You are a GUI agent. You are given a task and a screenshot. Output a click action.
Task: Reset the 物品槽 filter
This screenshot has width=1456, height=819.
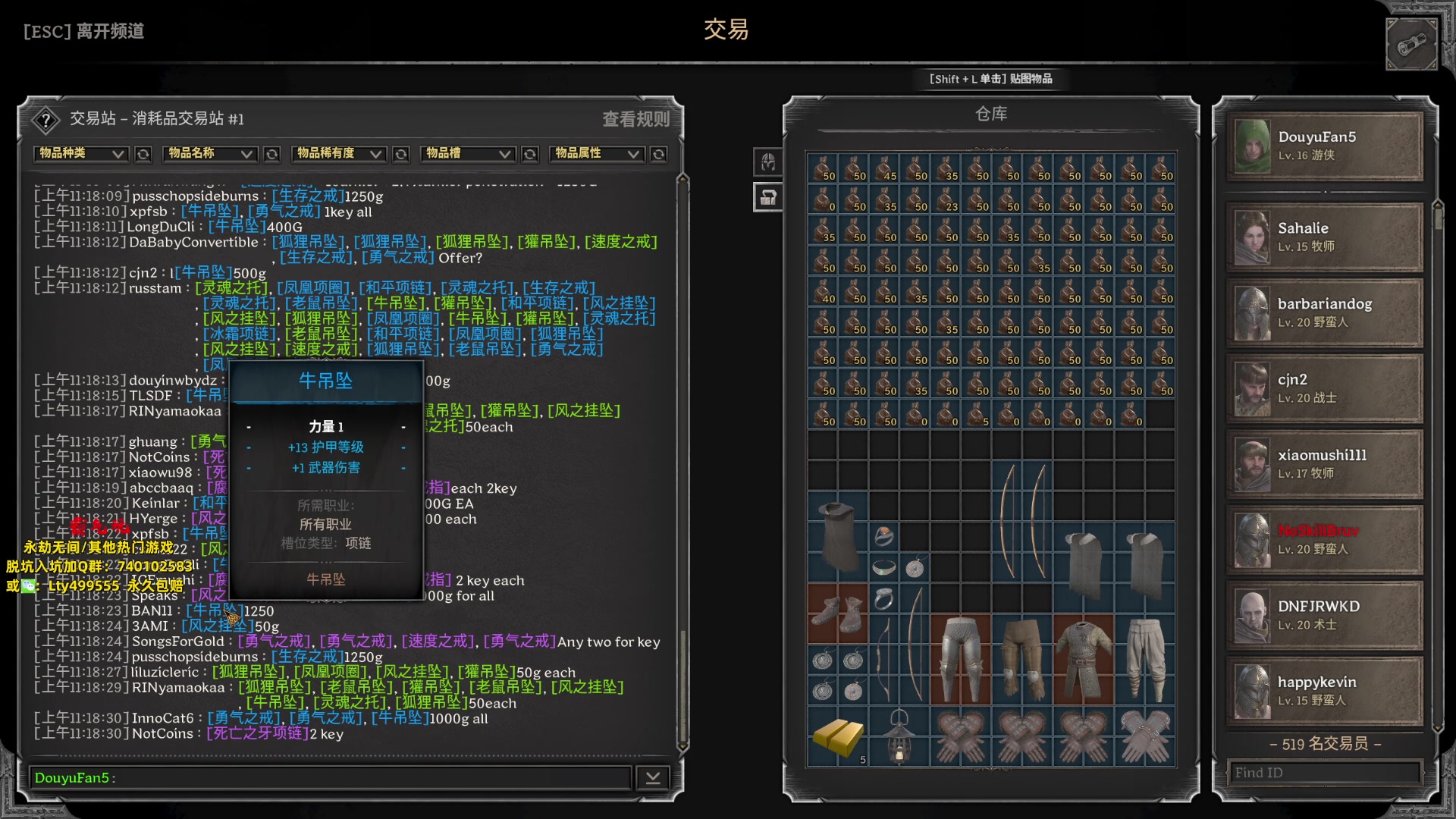(530, 154)
